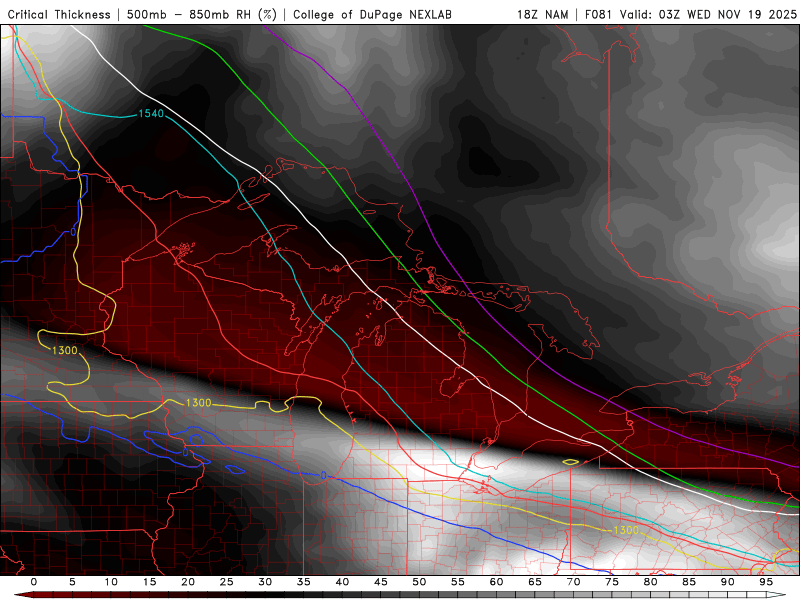This screenshot has width=800, height=600.
Task: Click the small closed yellow contour near Lake Erie
Action: coord(570,462)
